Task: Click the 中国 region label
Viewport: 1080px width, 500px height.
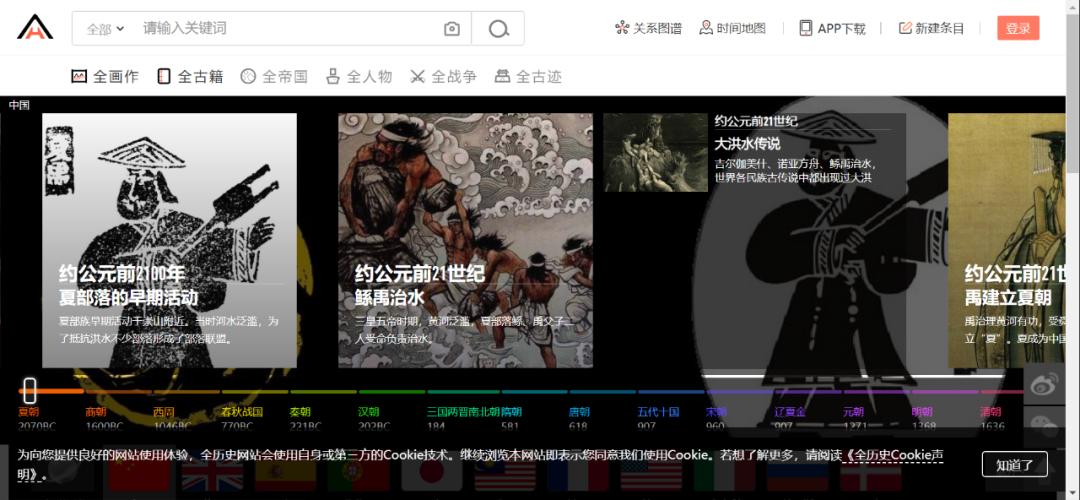Action: pos(19,105)
